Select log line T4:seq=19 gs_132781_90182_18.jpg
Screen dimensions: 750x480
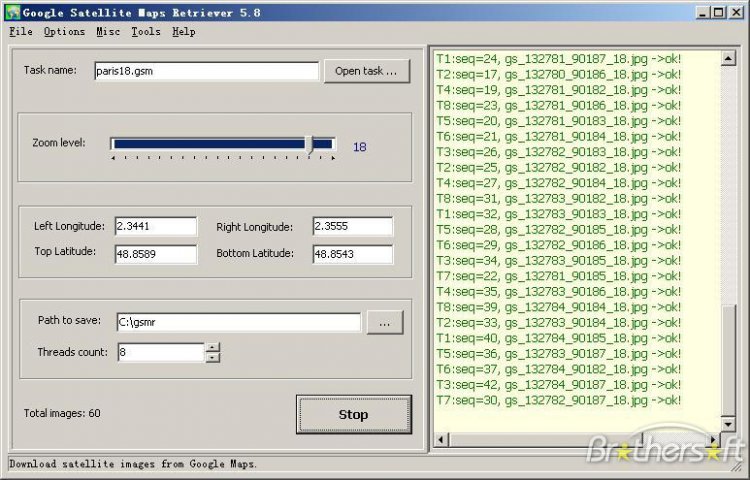[558, 90]
